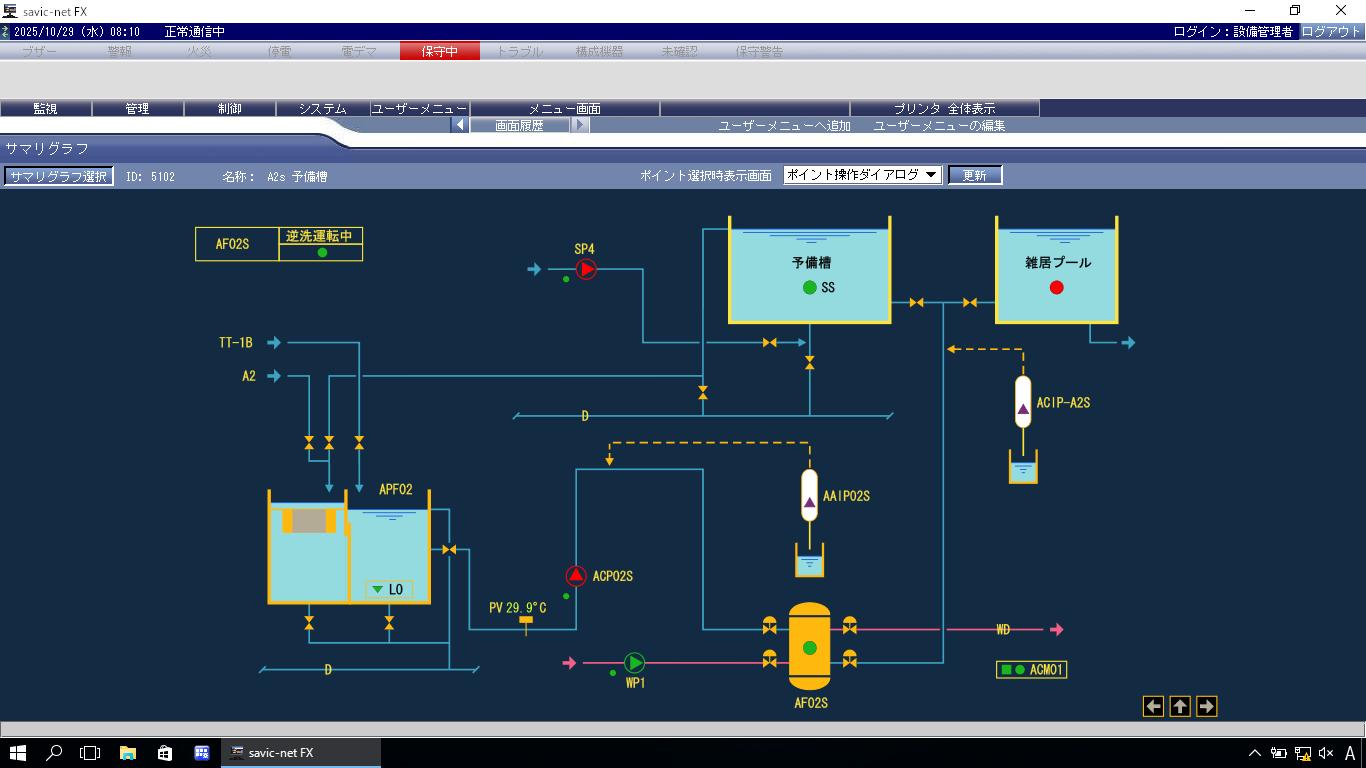This screenshot has width=1366, height=768.
Task: Click the サマリグラフ選択 button
Action: click(x=58, y=176)
